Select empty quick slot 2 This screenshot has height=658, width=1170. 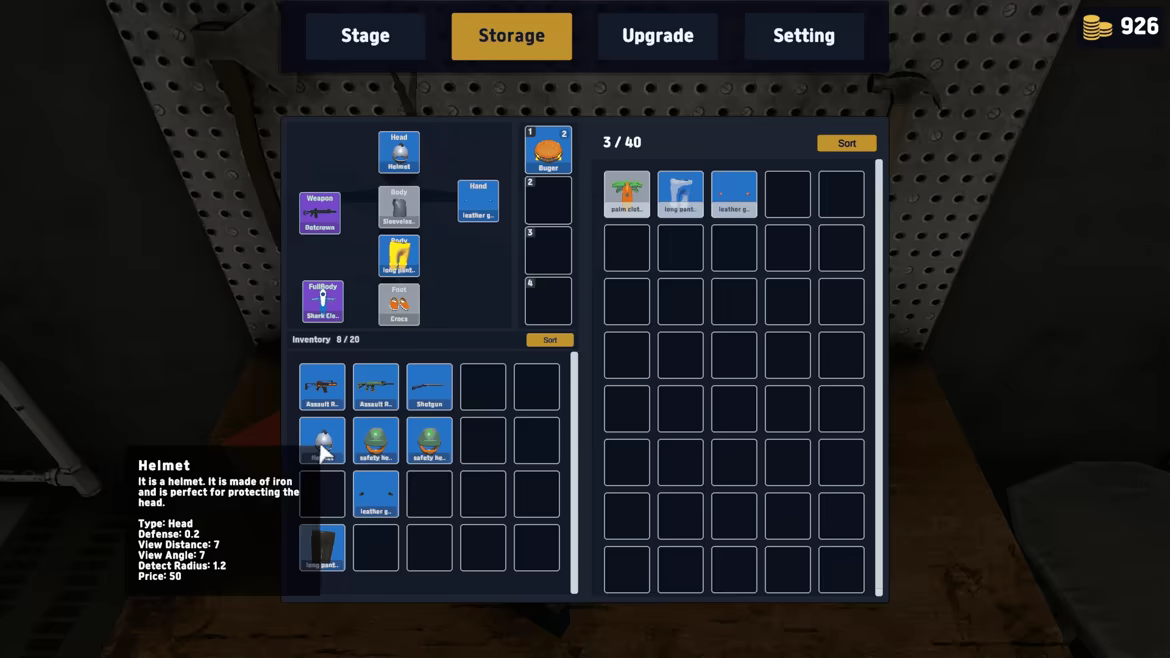pyautogui.click(x=548, y=201)
